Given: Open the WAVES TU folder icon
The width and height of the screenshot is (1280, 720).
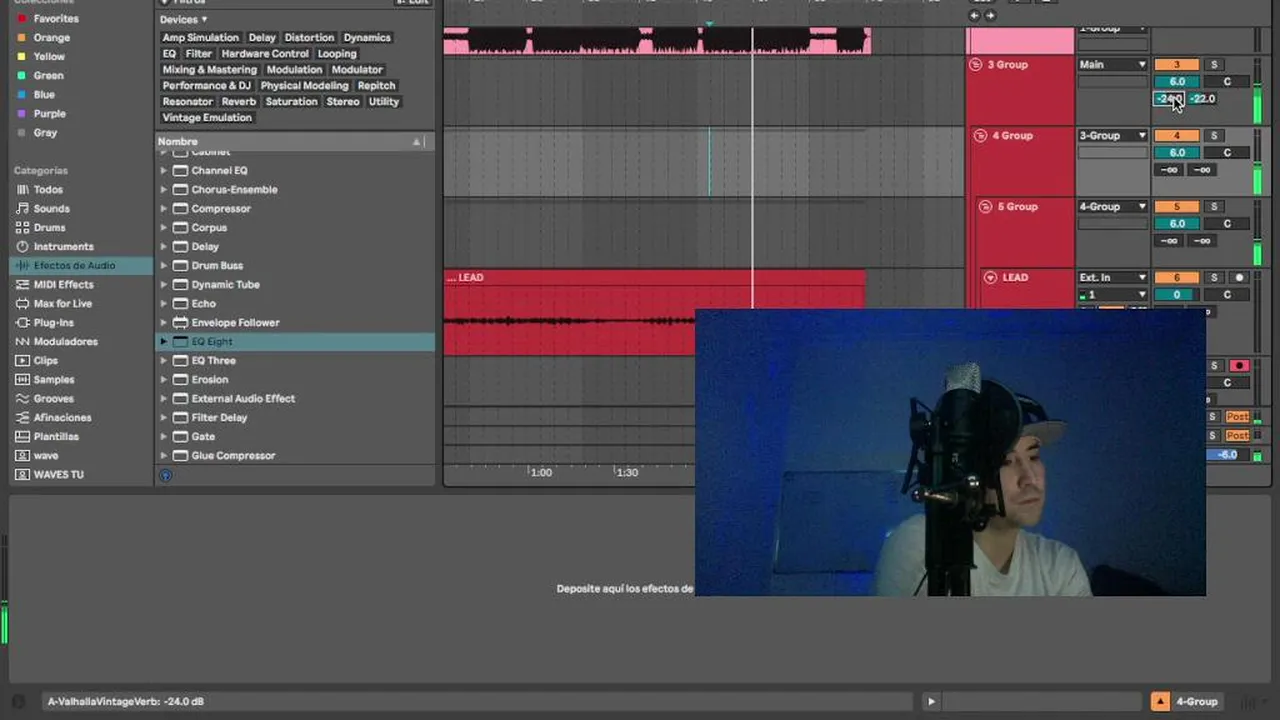Looking at the screenshot, I should click(22, 475).
